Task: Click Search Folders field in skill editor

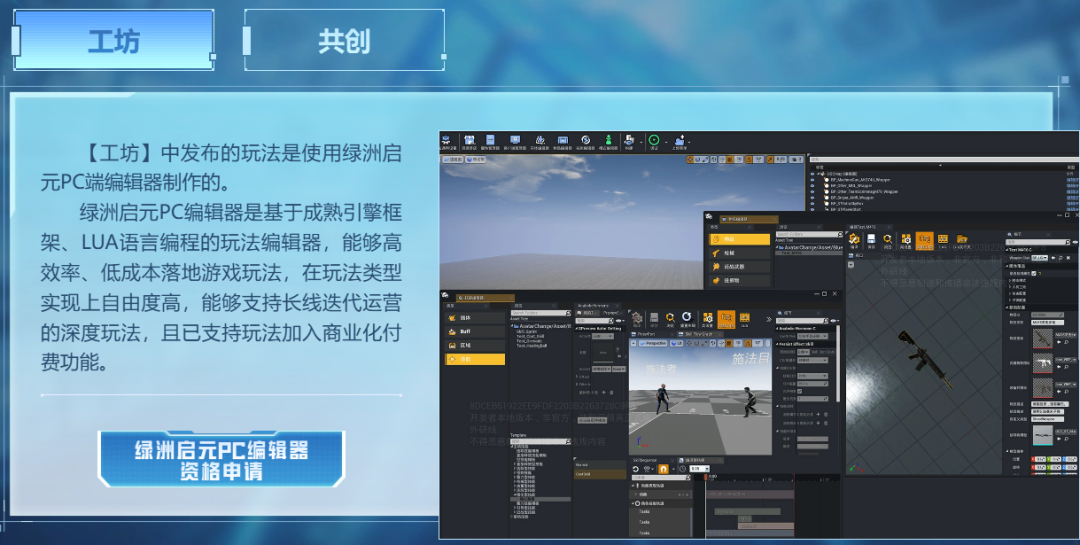Action: [539, 313]
